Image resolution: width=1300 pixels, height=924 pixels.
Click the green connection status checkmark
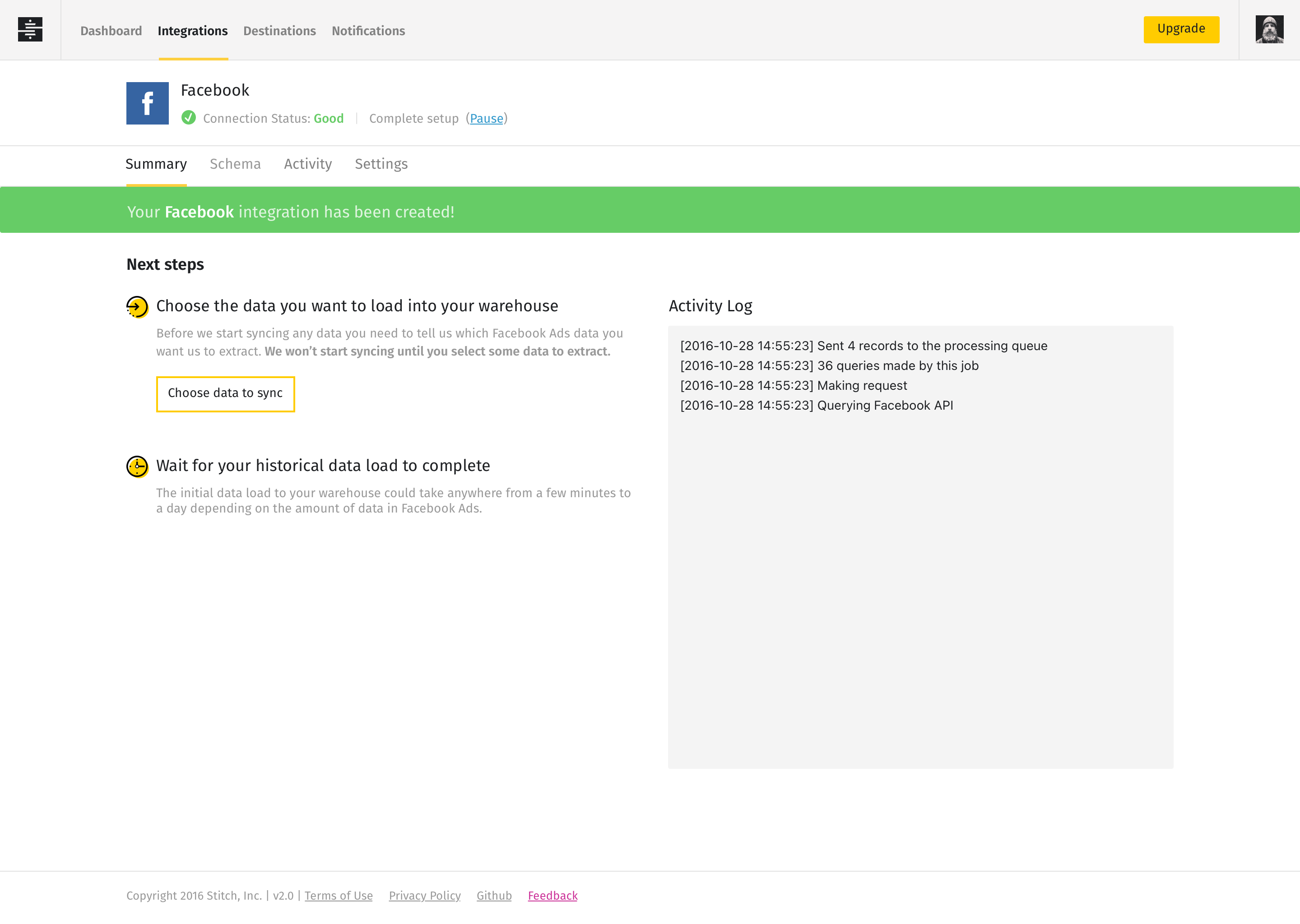click(188, 118)
